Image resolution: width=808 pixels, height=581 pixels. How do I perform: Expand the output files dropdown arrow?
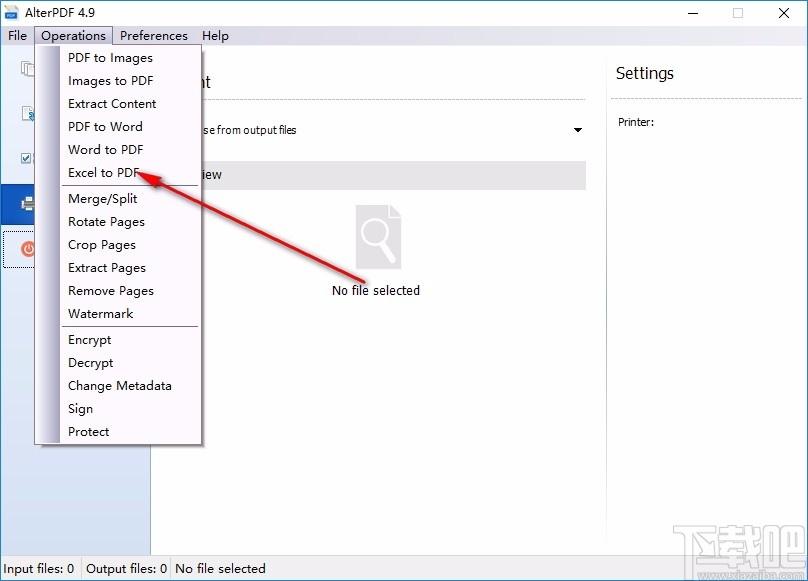pos(578,130)
